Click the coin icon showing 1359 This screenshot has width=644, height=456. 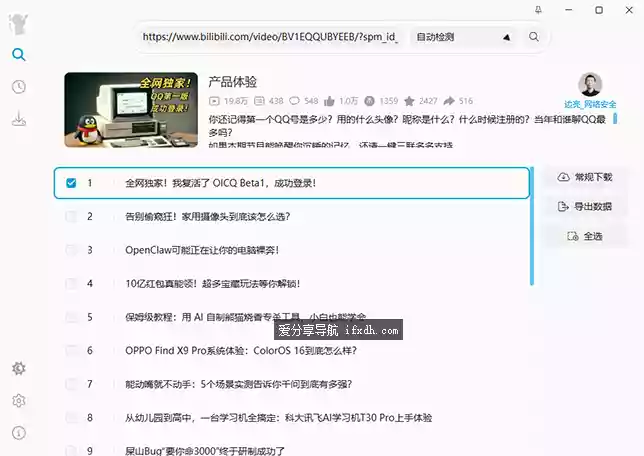click(369, 101)
